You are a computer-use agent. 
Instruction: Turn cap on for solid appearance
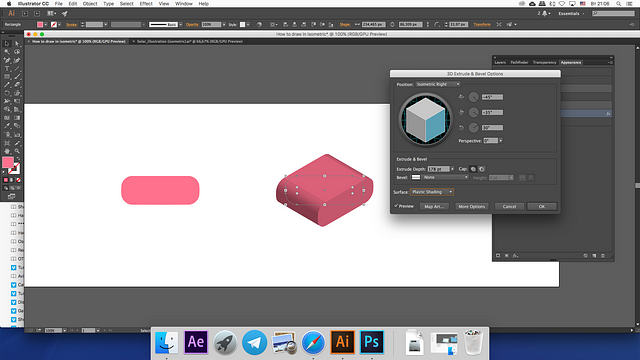473,169
